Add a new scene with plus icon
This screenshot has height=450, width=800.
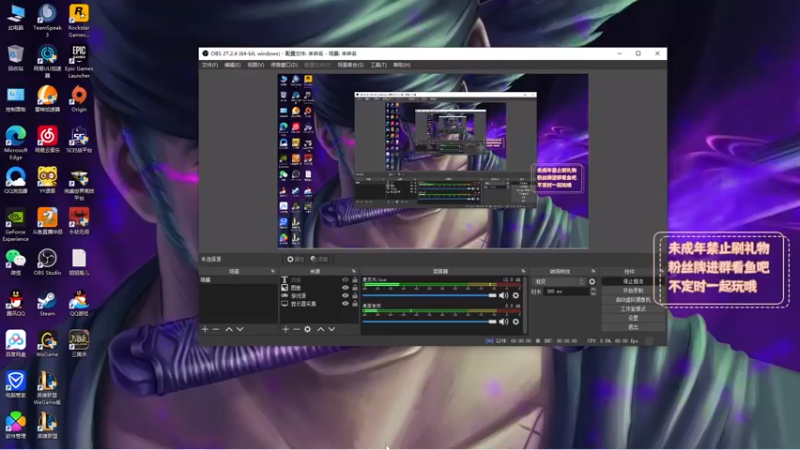click(x=205, y=330)
